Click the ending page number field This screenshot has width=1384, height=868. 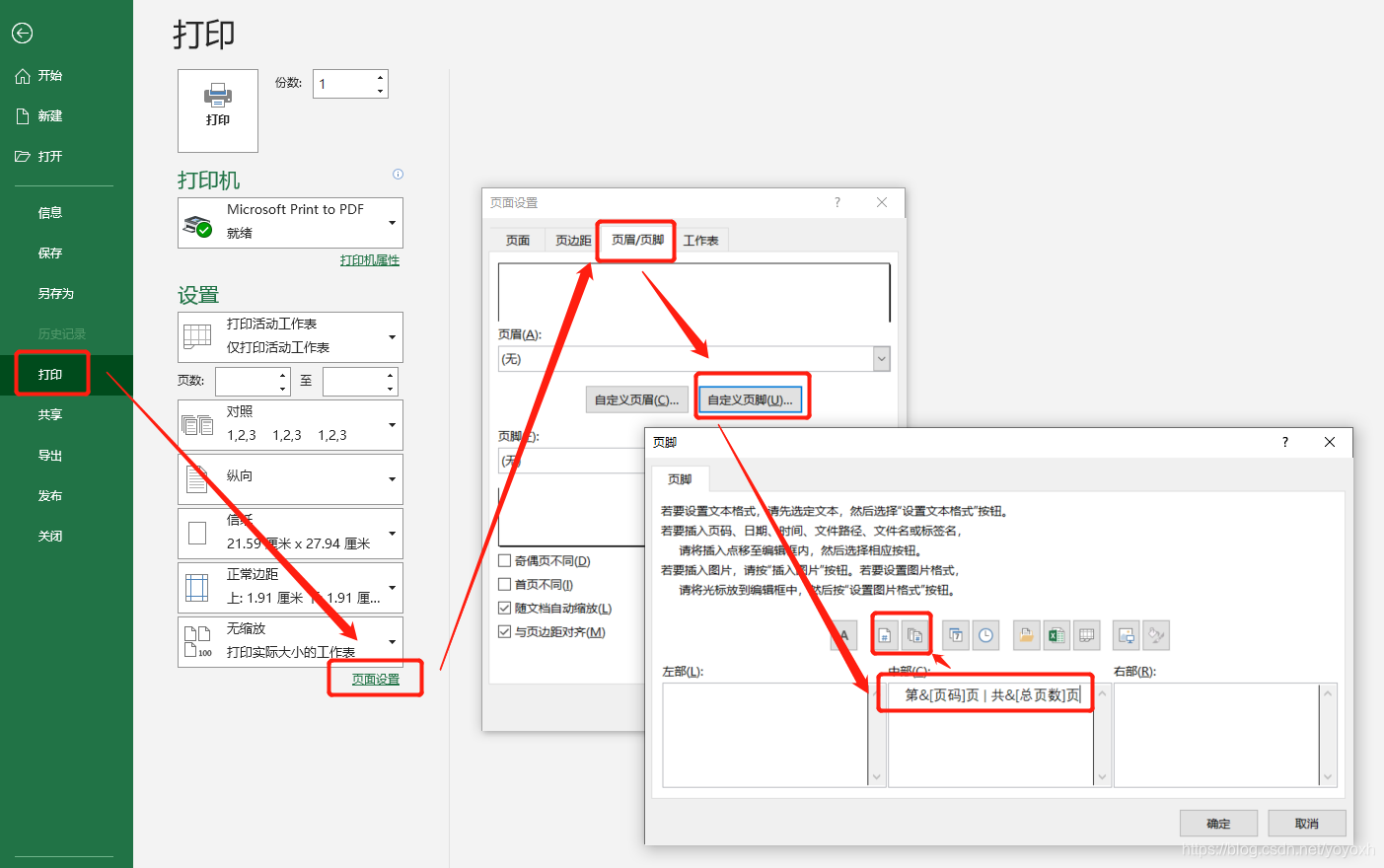(x=354, y=381)
